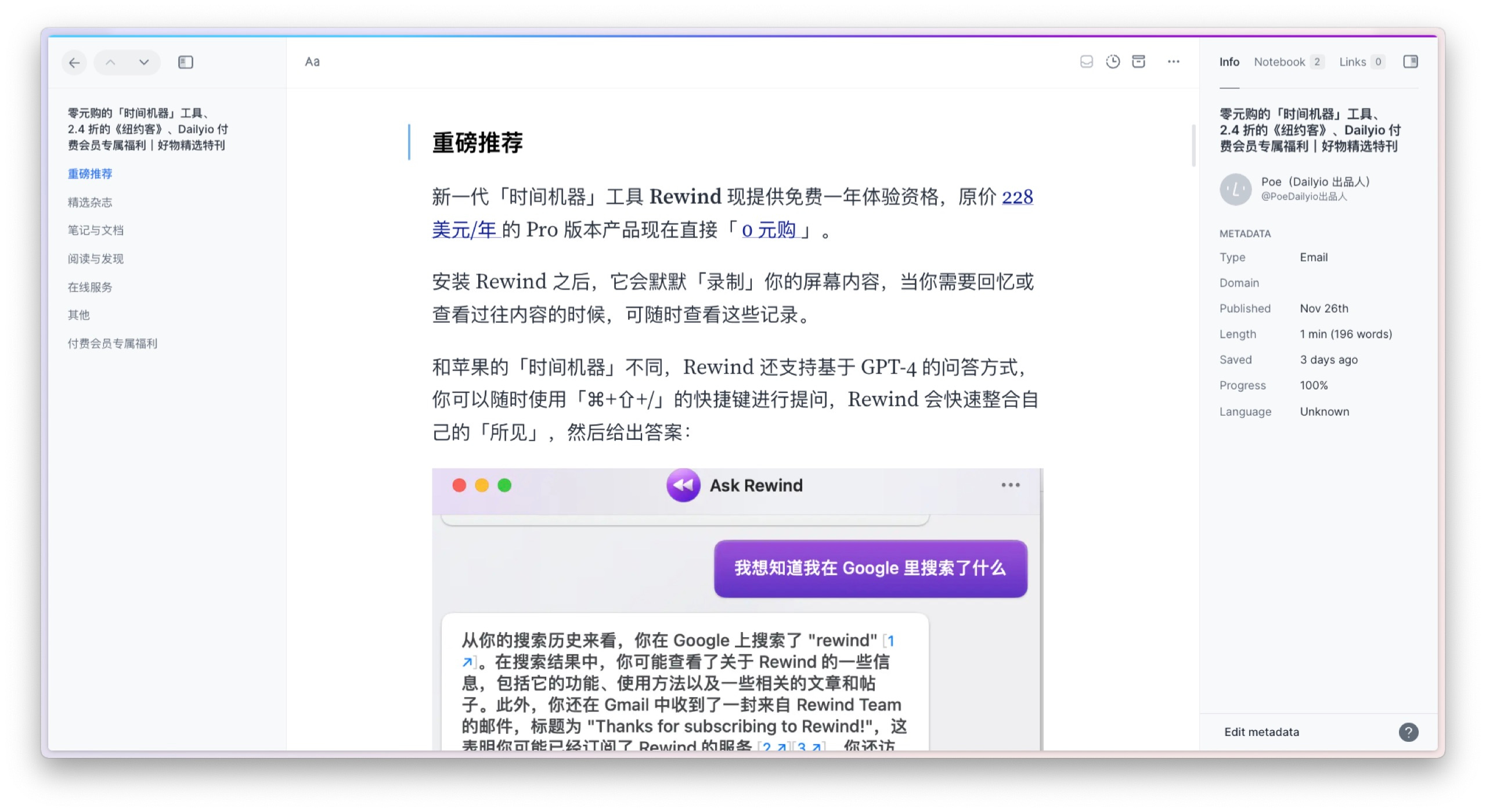Jump to 精选杂志 in table of contents

[x=90, y=202]
